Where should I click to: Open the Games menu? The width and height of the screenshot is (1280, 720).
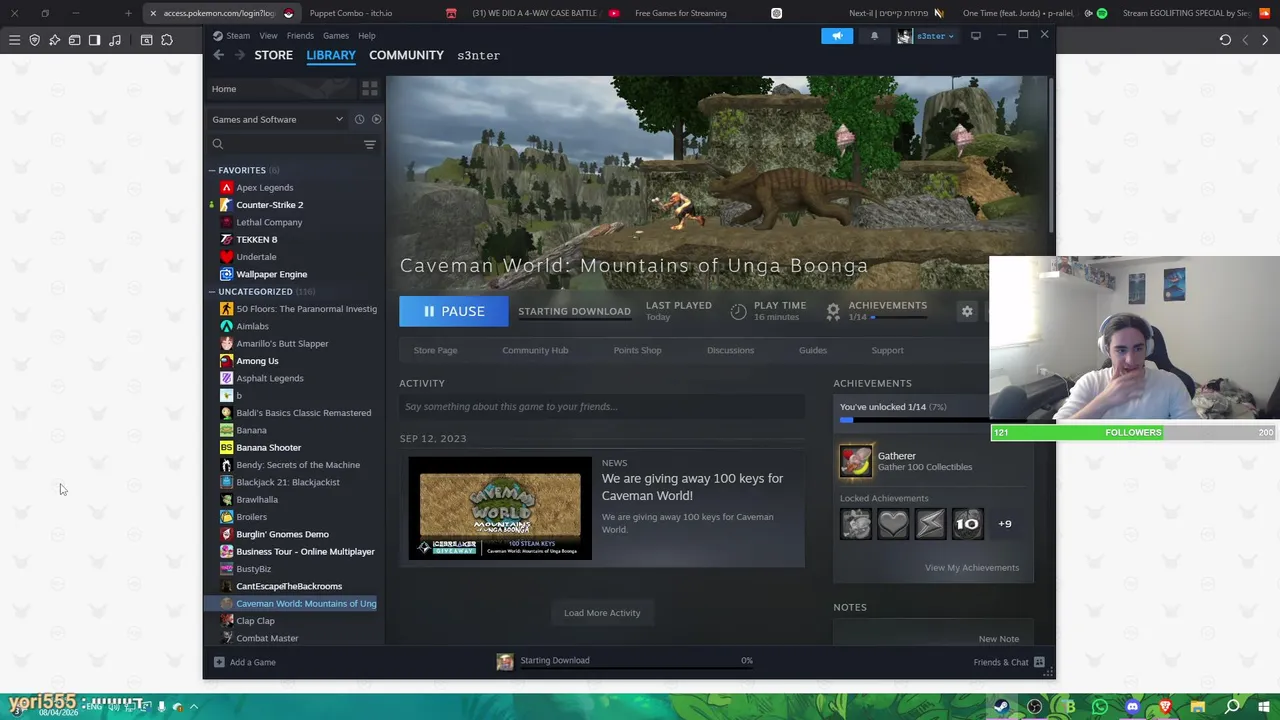pyautogui.click(x=336, y=36)
